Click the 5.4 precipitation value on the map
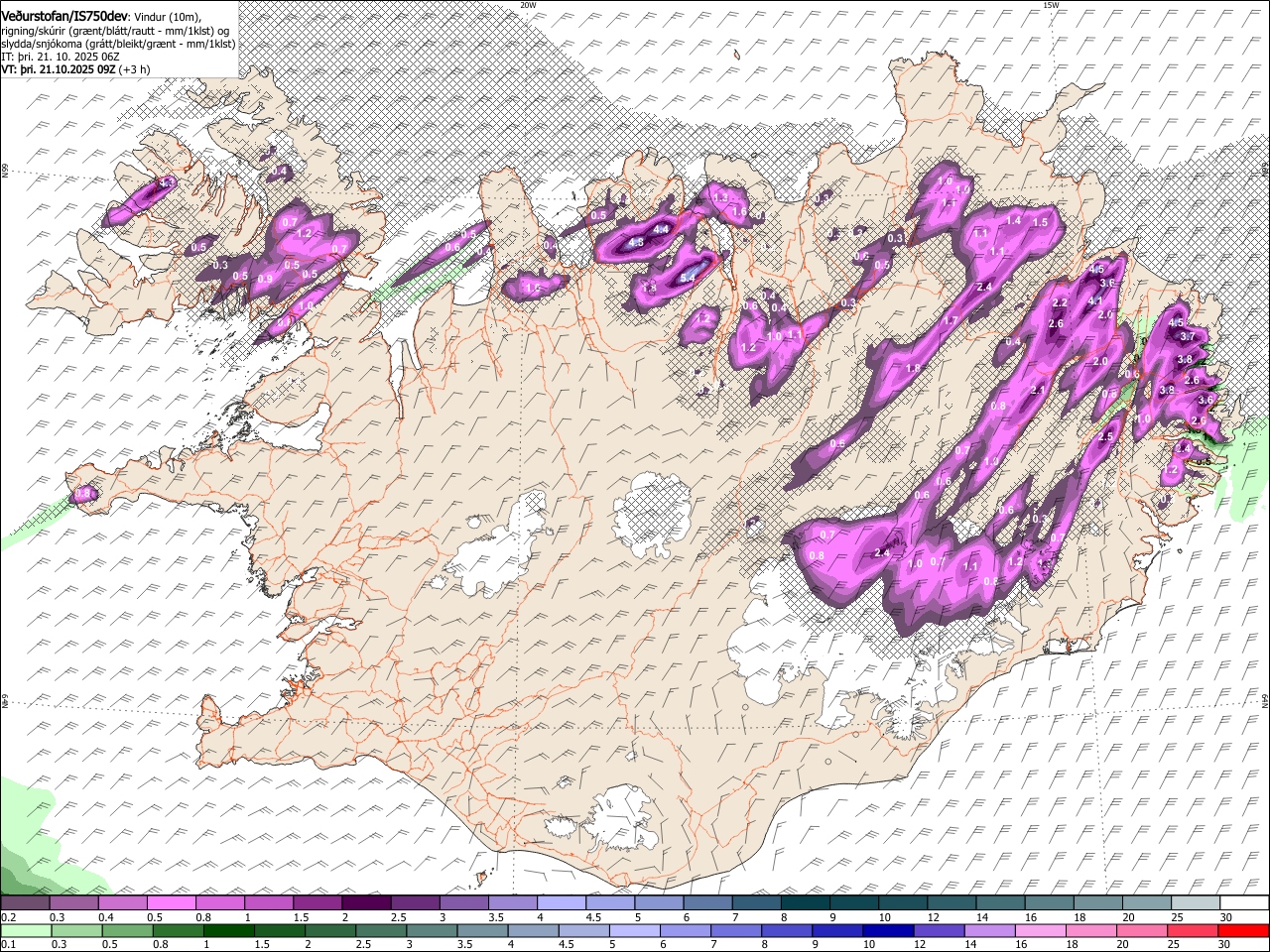Screen dimensions: 1270x952 pos(687,278)
